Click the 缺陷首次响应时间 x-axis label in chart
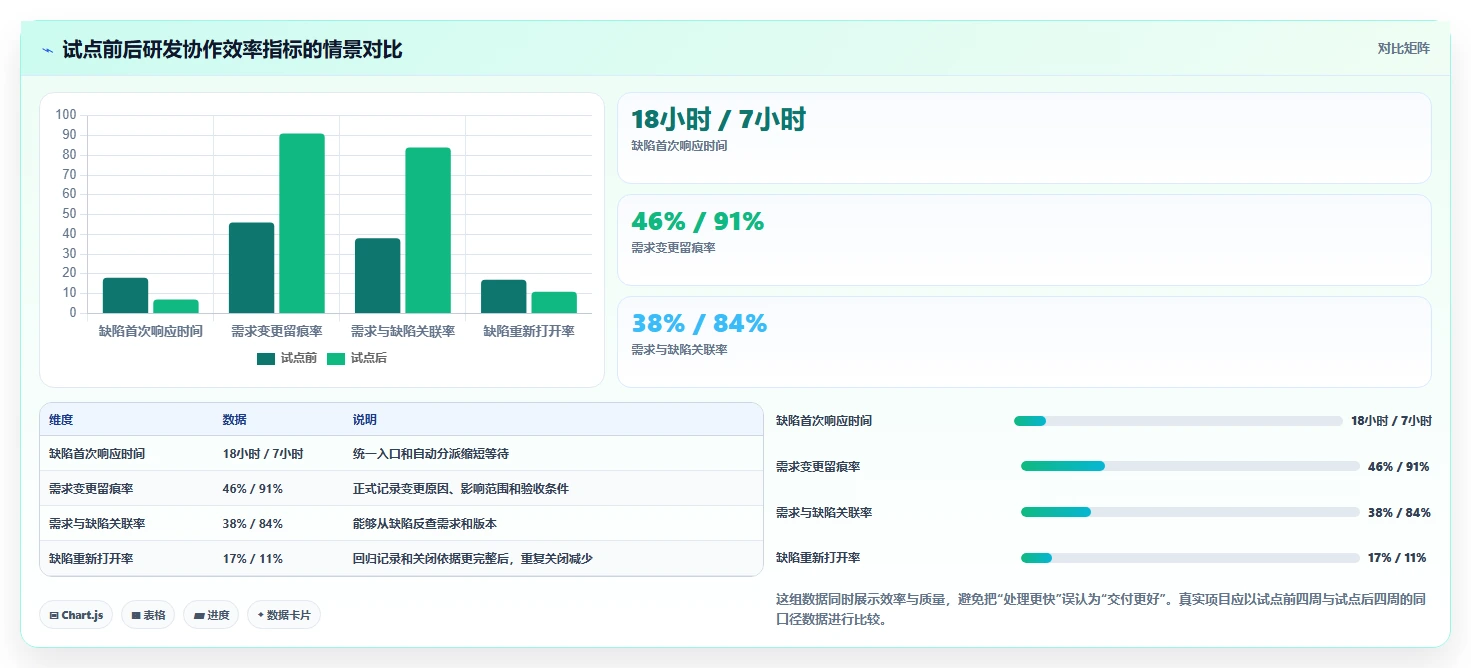 click(x=151, y=331)
